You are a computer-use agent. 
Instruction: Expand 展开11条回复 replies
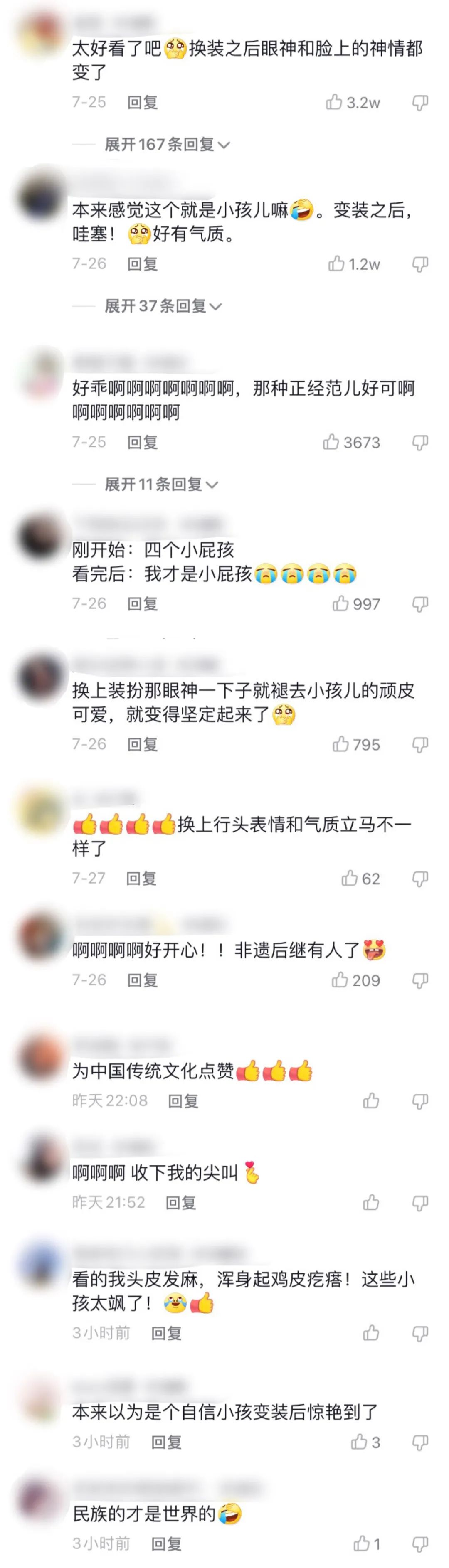161,484
